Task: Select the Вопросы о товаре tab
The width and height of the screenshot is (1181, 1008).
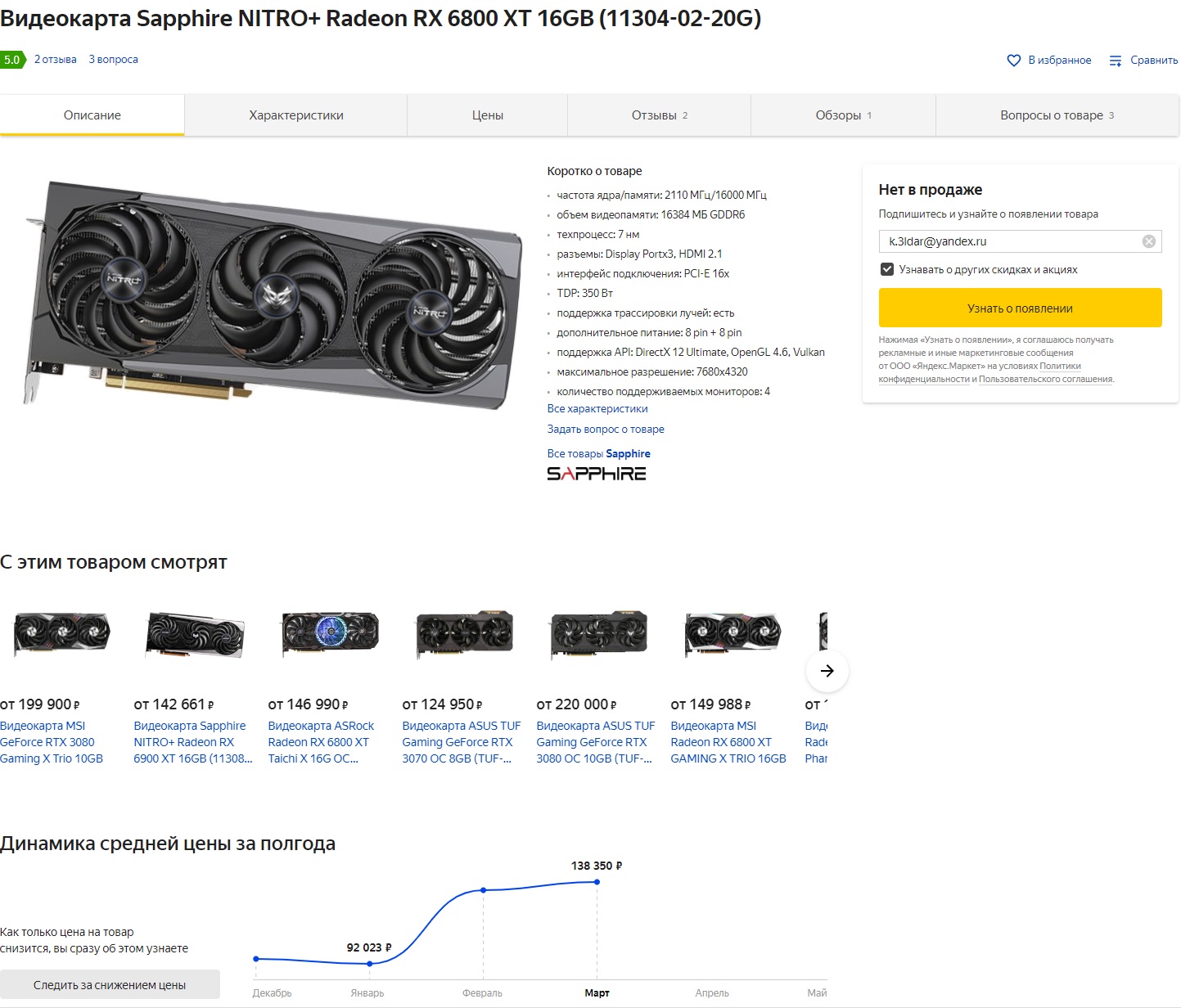Action: coord(1057,115)
